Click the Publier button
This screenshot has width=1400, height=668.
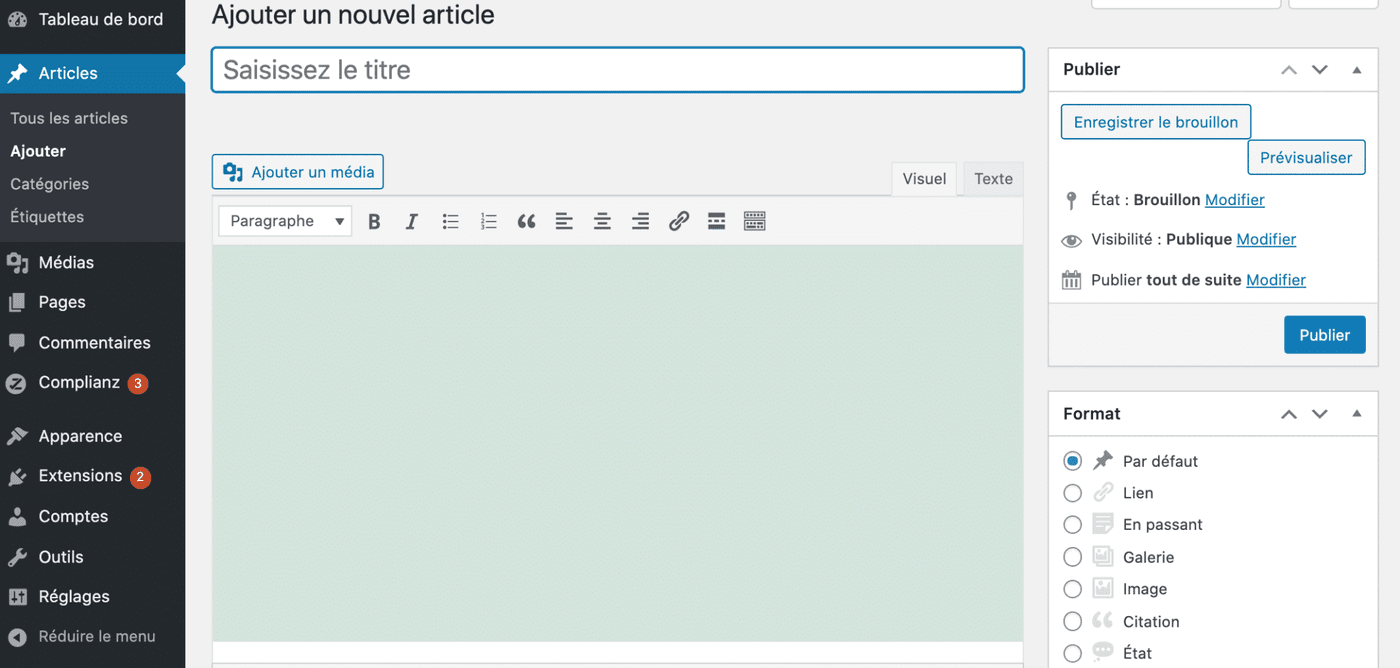(x=1324, y=335)
